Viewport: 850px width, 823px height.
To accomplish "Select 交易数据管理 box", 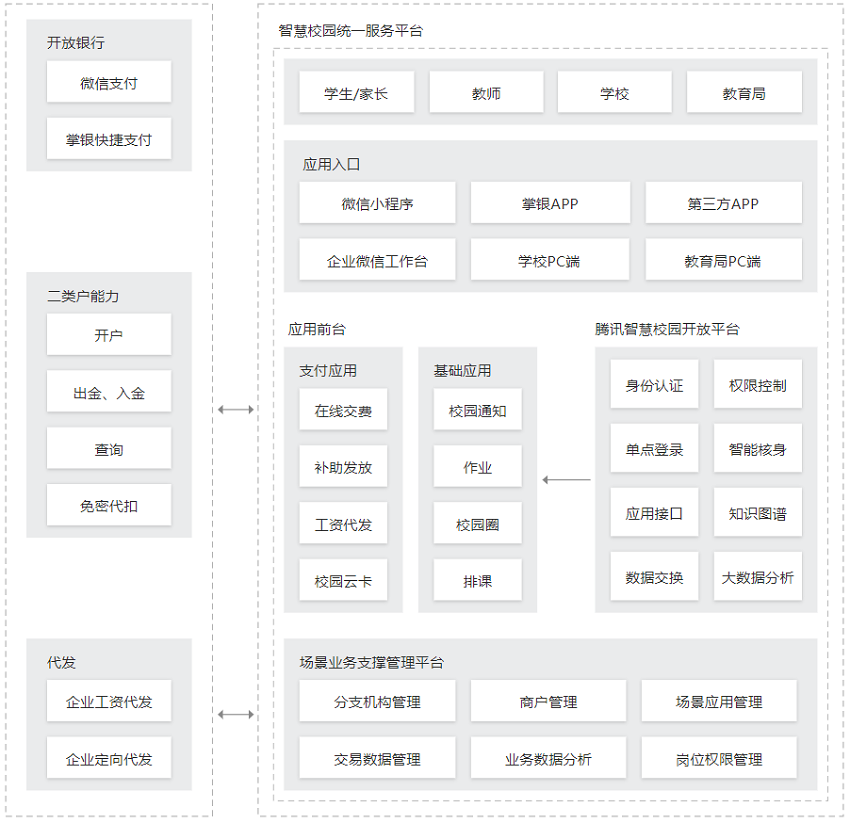I will tap(377, 758).
